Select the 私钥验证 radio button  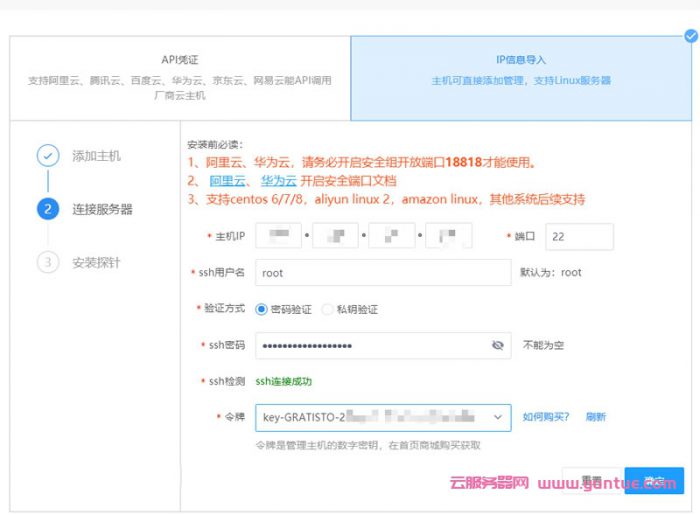point(328,309)
